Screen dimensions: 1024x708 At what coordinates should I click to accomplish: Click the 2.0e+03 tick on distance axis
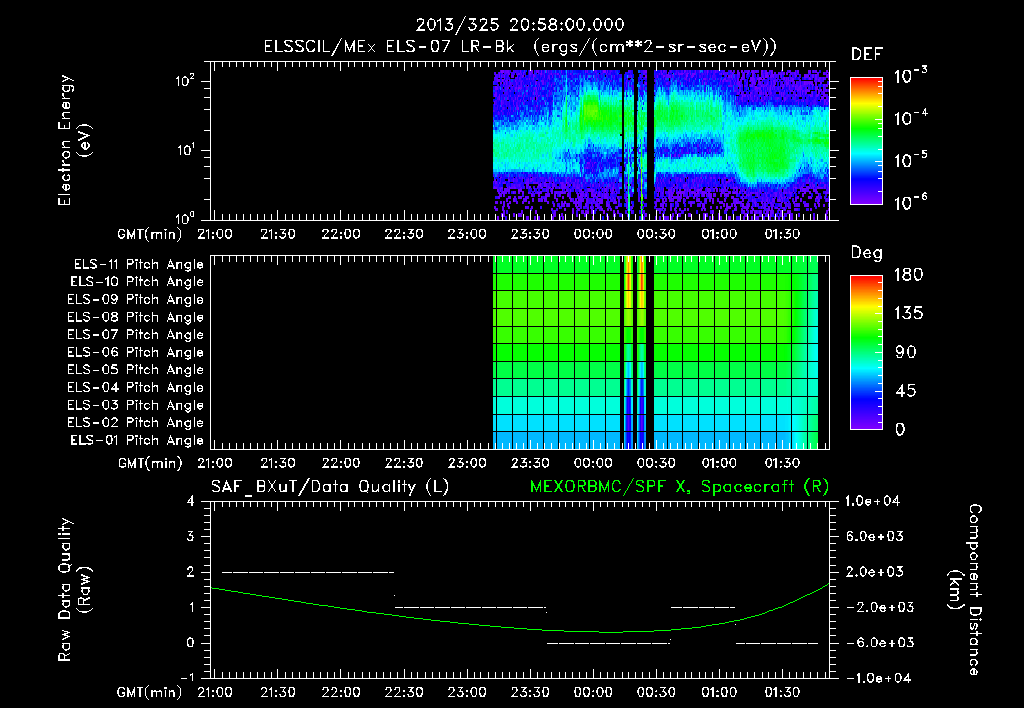(874, 572)
